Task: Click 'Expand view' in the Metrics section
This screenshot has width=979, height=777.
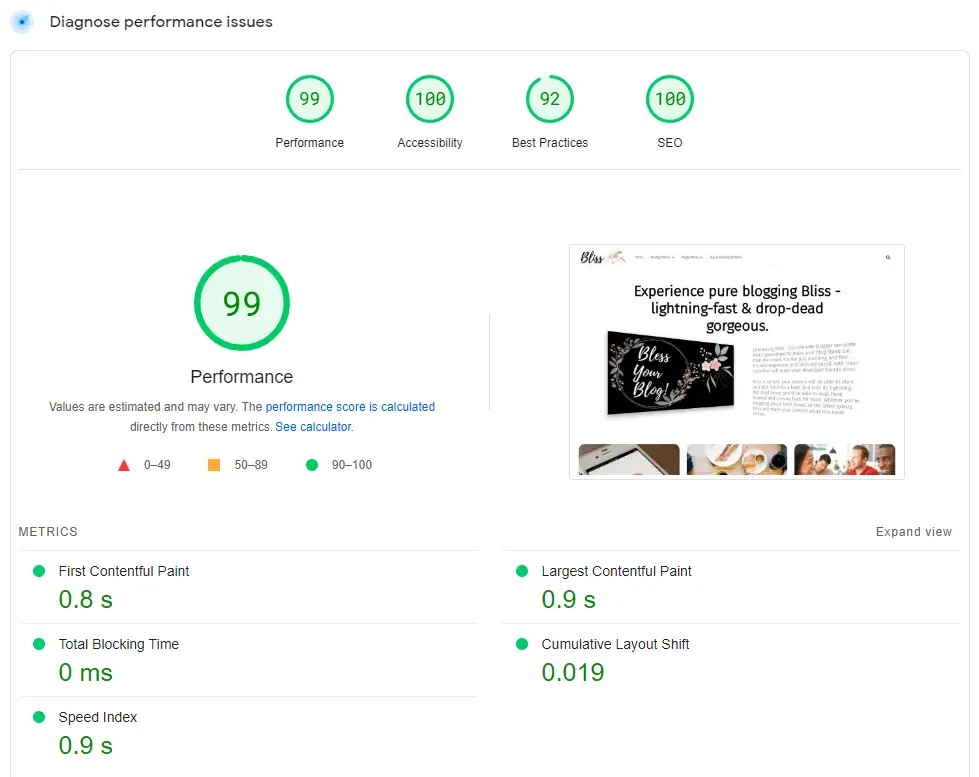Action: point(913,532)
